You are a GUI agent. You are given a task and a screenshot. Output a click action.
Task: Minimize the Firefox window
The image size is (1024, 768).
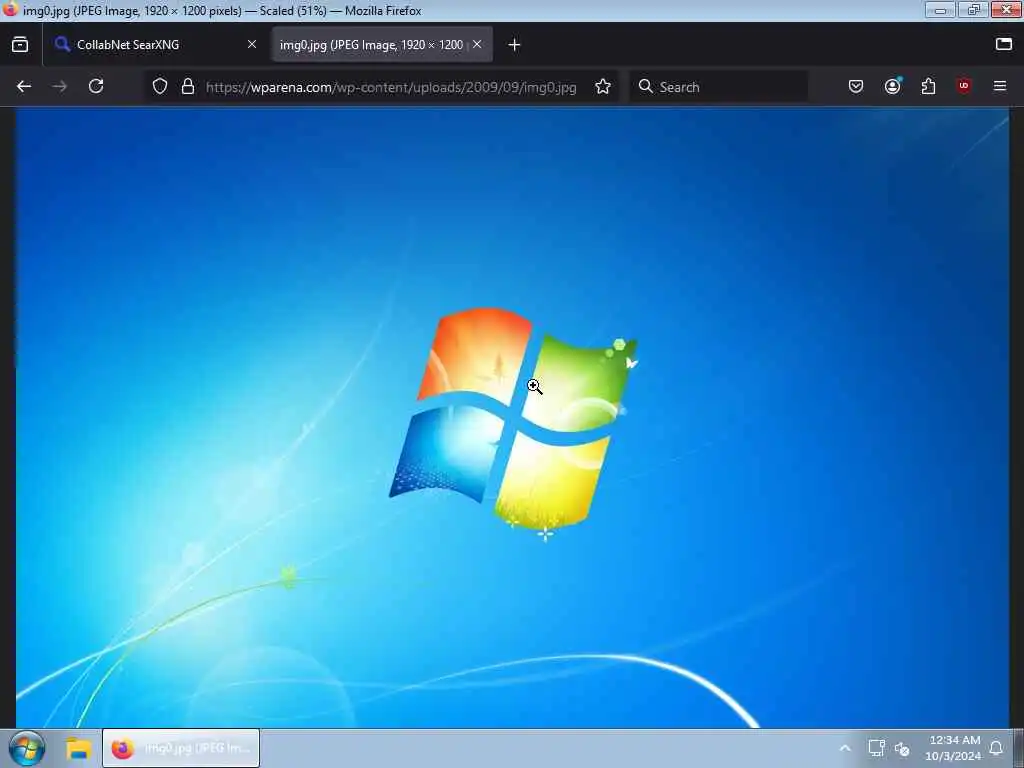point(940,10)
